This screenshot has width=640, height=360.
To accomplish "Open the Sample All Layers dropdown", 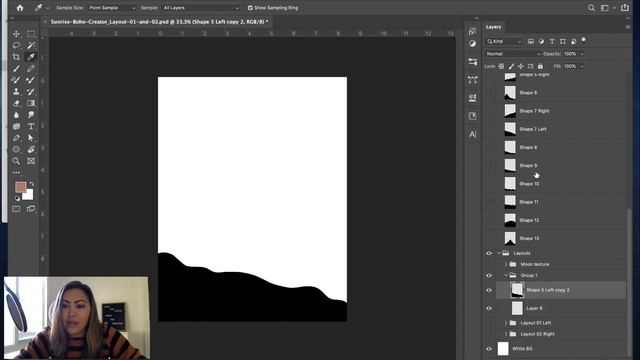I will (200, 8).
